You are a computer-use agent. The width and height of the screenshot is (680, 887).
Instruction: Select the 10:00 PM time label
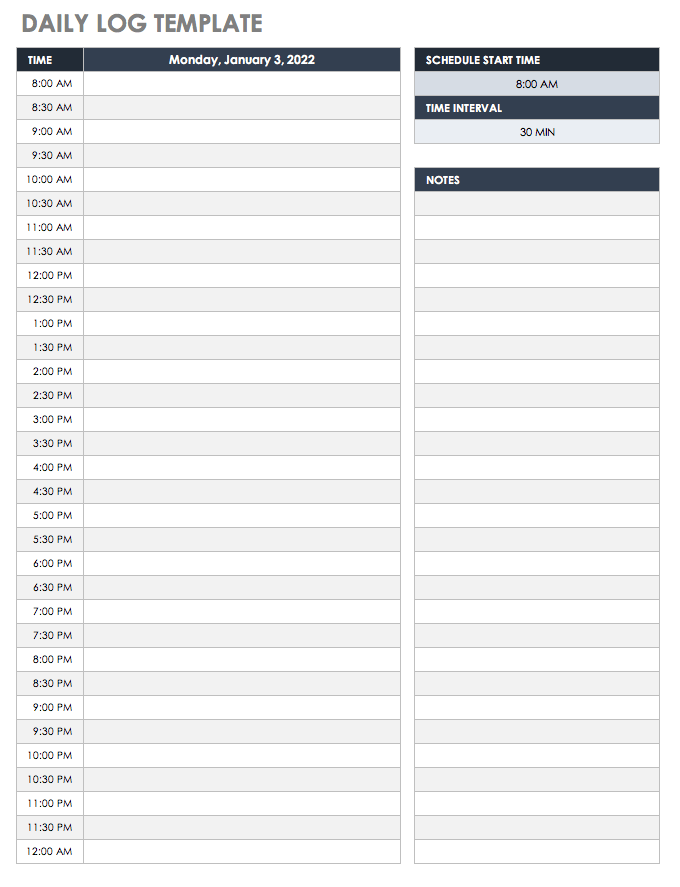pyautogui.click(x=50, y=756)
